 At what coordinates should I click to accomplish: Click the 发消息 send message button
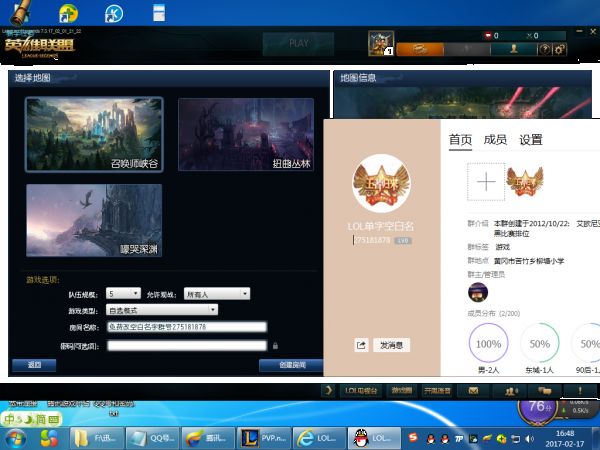(x=391, y=345)
